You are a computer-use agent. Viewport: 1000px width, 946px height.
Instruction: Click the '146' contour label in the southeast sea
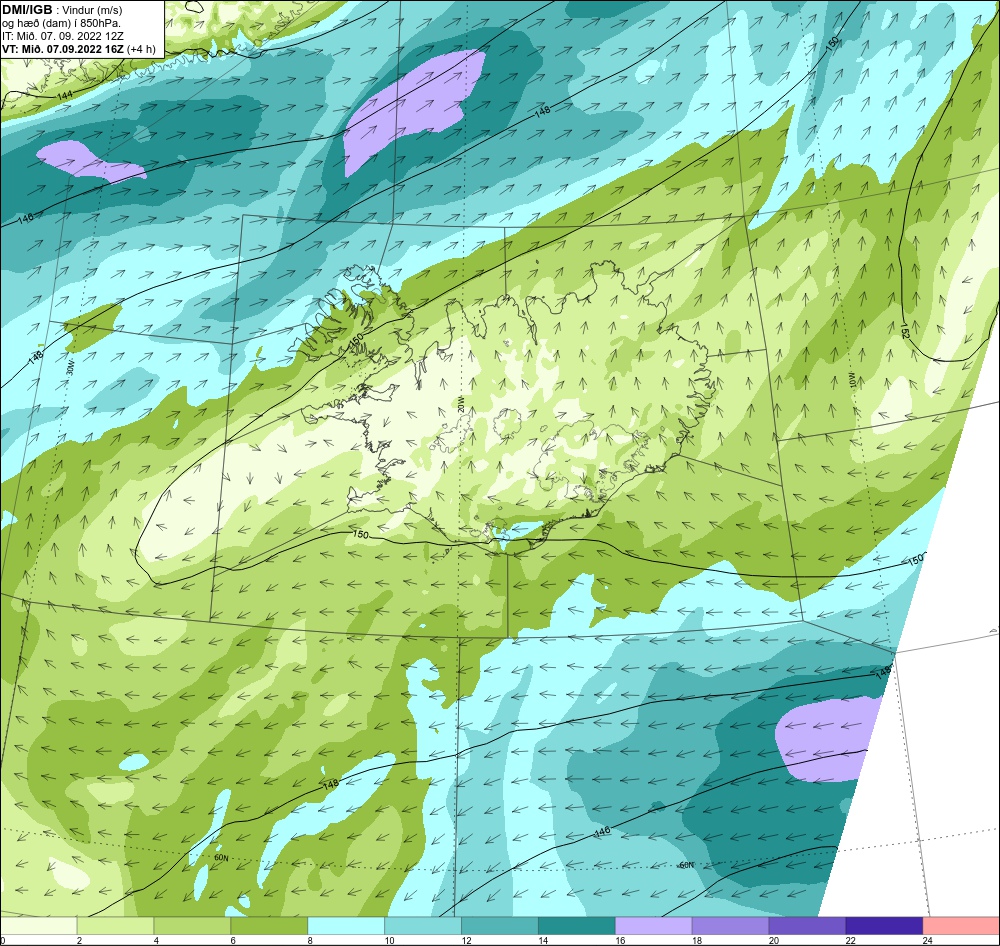(602, 831)
